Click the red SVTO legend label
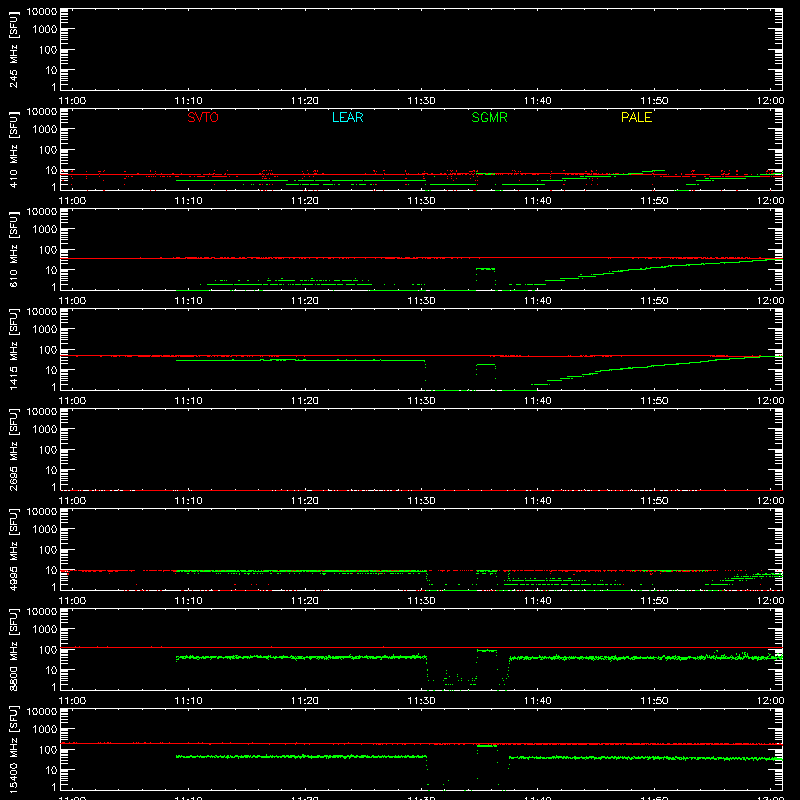 point(203,117)
